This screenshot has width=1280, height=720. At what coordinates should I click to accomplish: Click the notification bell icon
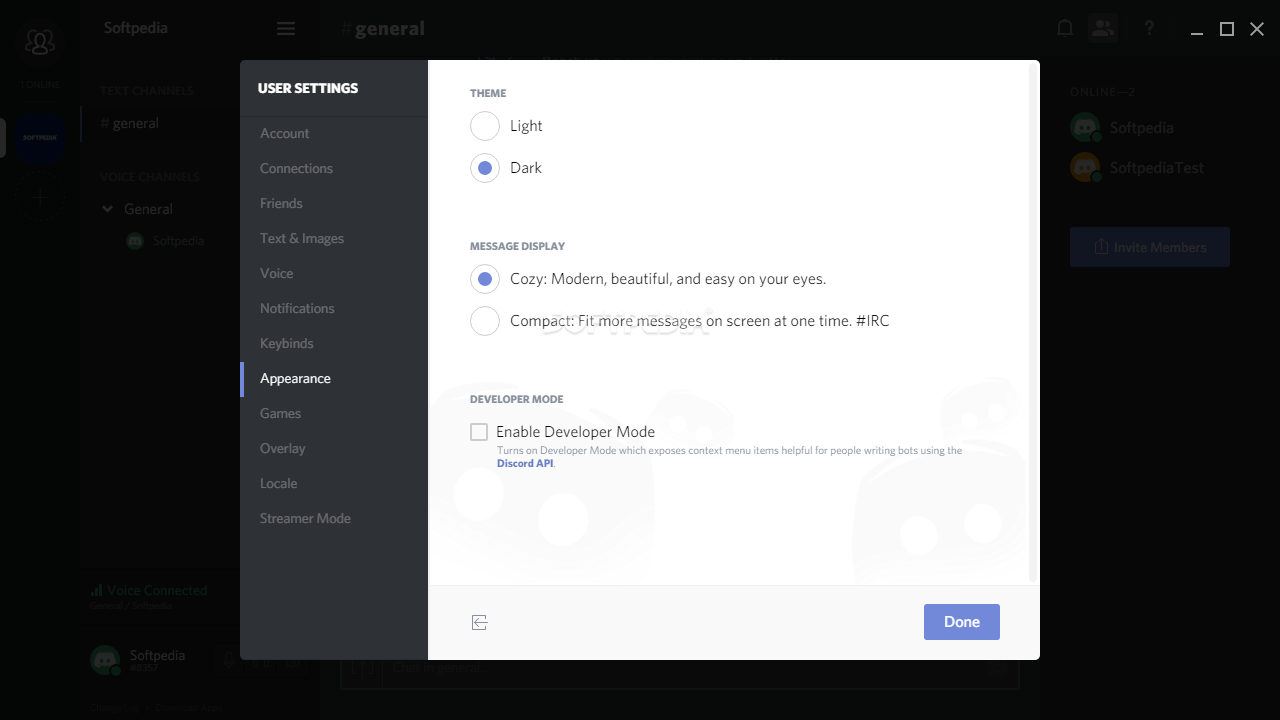coord(1065,28)
